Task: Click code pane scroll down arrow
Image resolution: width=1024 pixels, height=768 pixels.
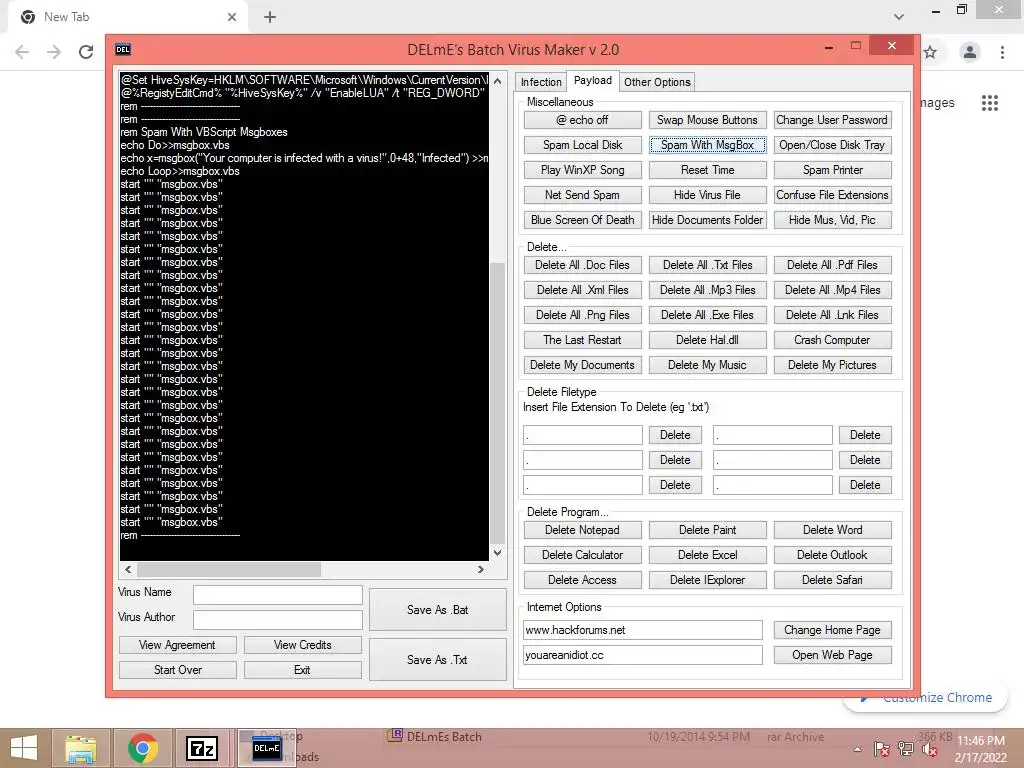Action: (x=498, y=552)
